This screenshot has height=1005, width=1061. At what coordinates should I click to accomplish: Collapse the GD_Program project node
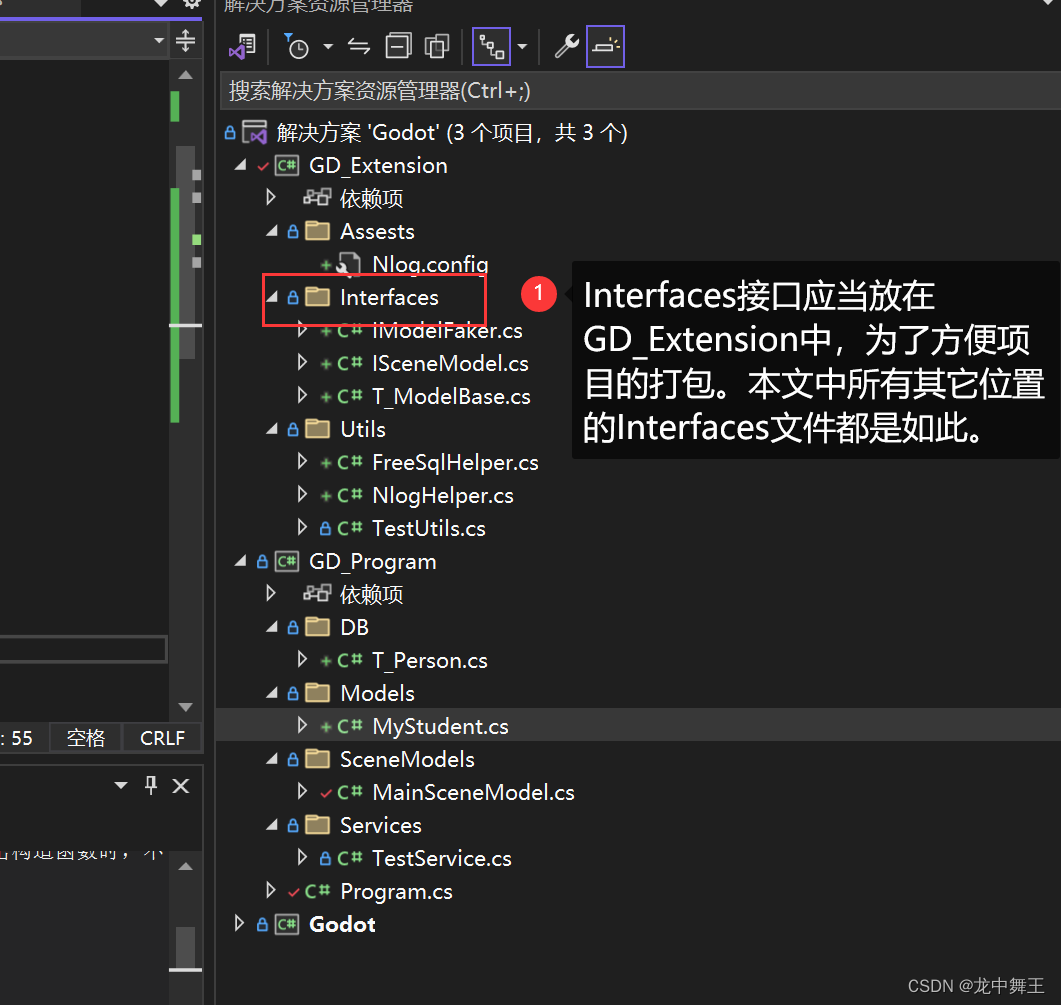point(240,561)
